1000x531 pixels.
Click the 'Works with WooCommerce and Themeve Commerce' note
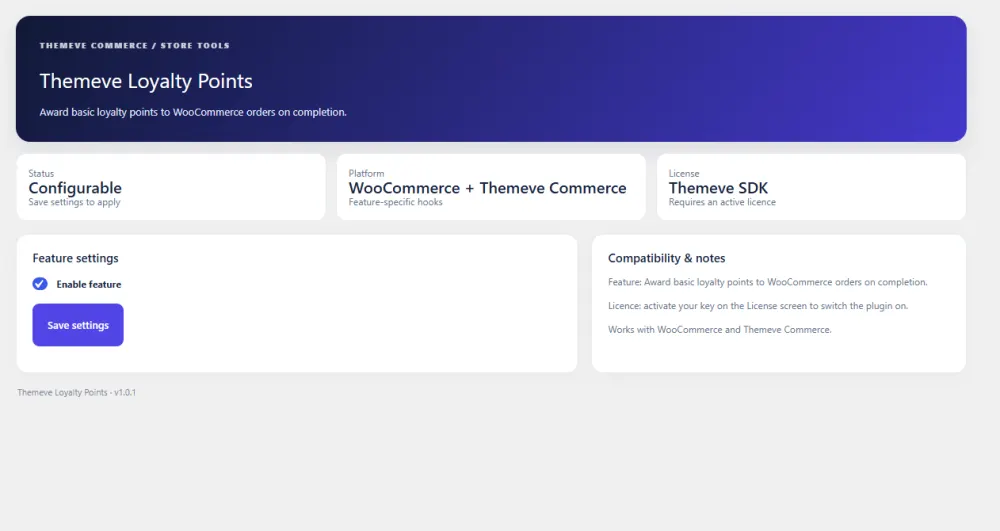pos(720,330)
